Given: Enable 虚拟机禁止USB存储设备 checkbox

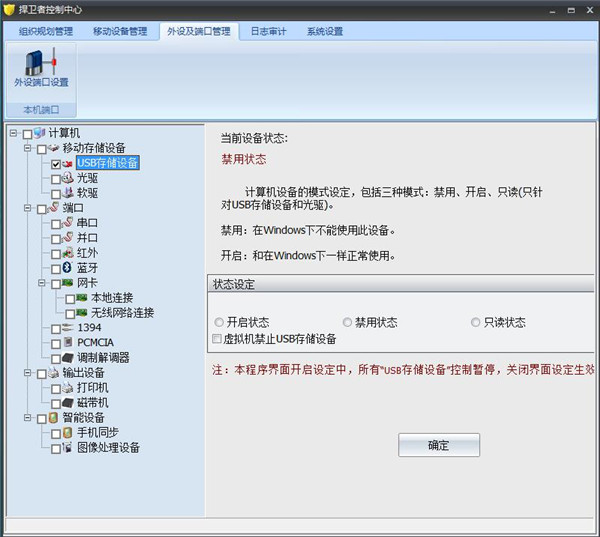Looking at the screenshot, I should (x=218, y=339).
